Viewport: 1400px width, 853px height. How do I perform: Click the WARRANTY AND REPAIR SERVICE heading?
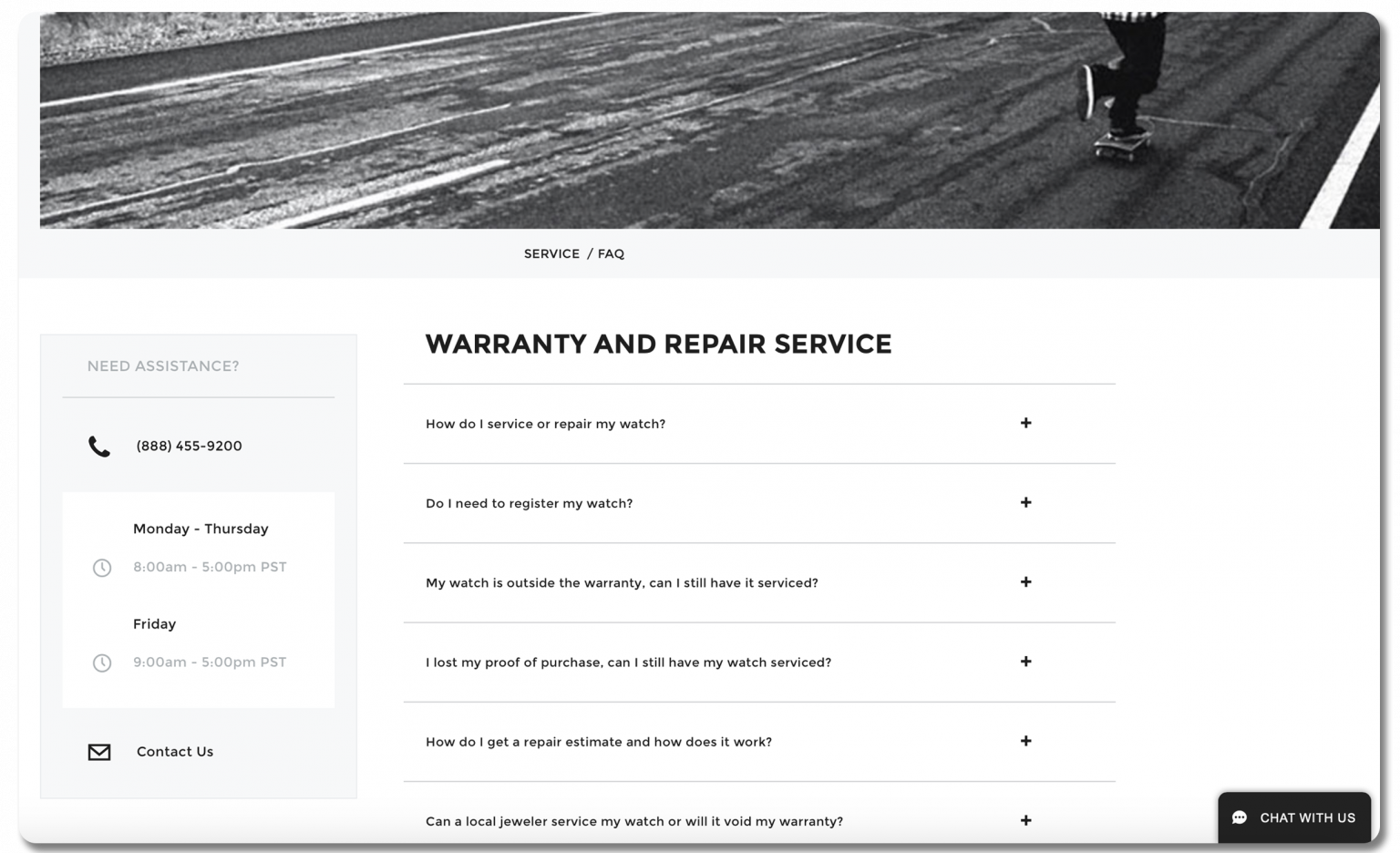click(659, 344)
